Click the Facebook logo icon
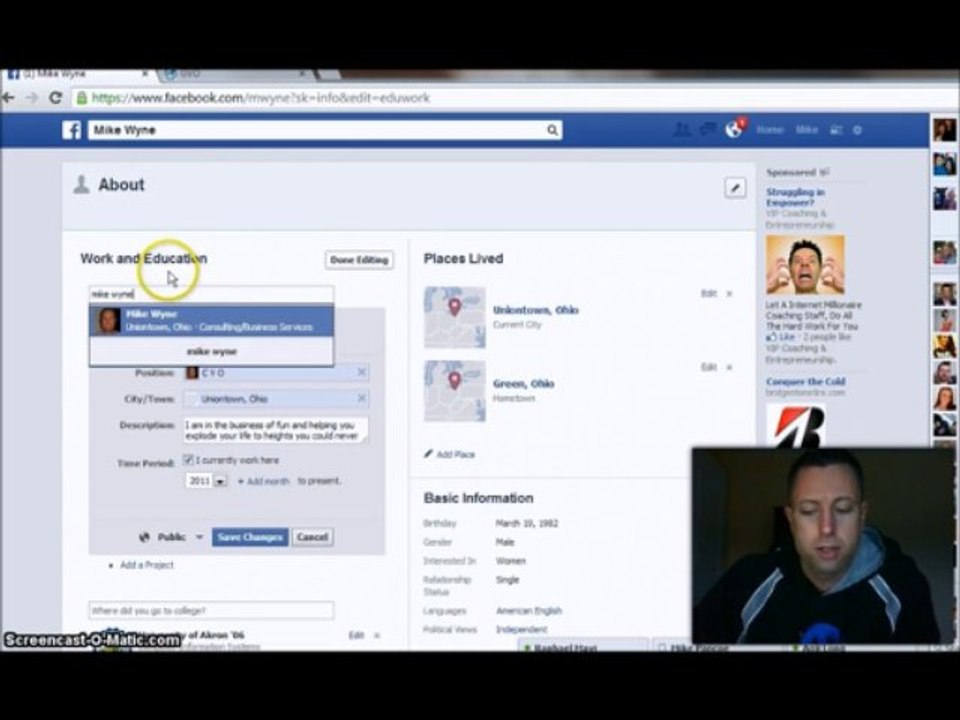Image resolution: width=960 pixels, height=720 pixels. point(72,130)
